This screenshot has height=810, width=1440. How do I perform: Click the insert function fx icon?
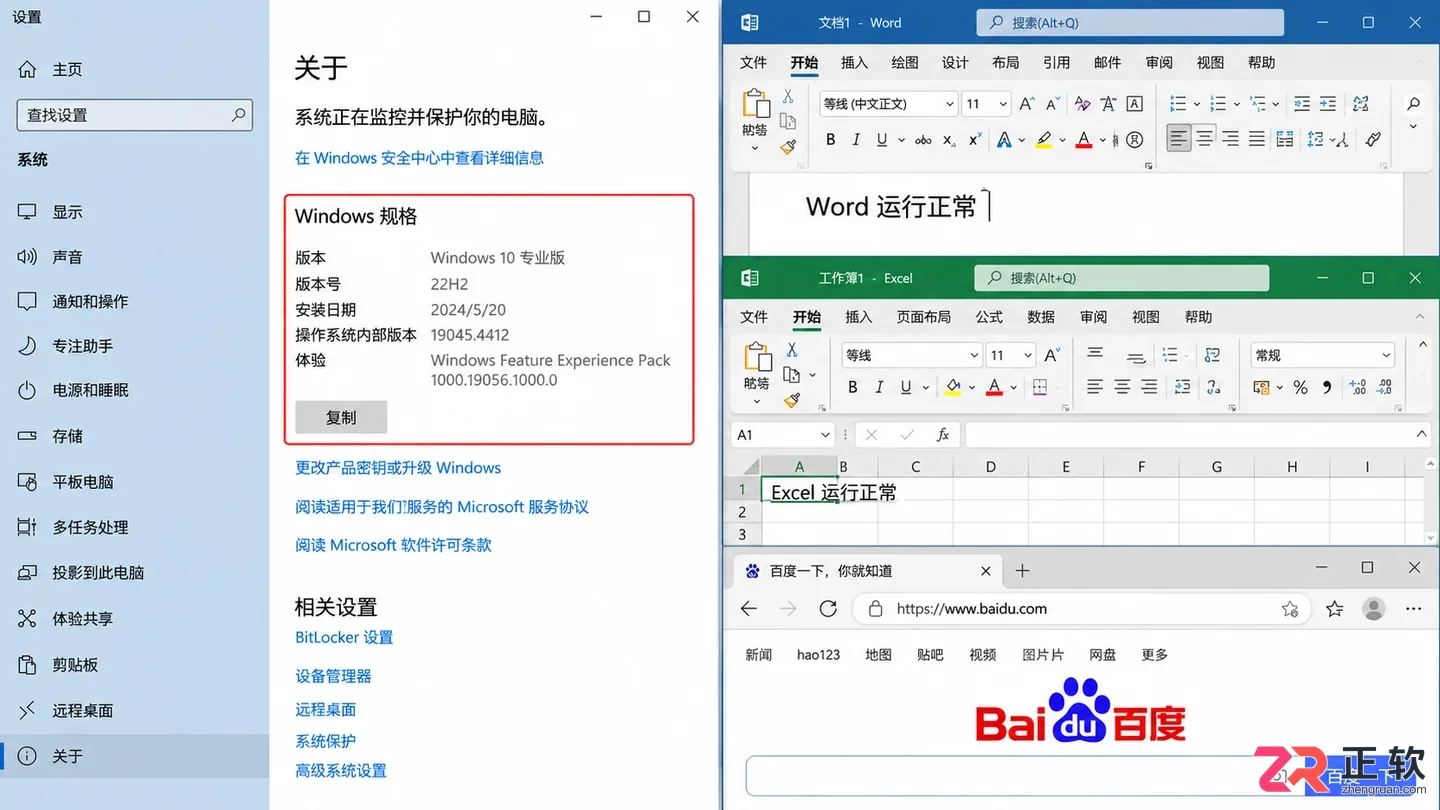click(942, 435)
